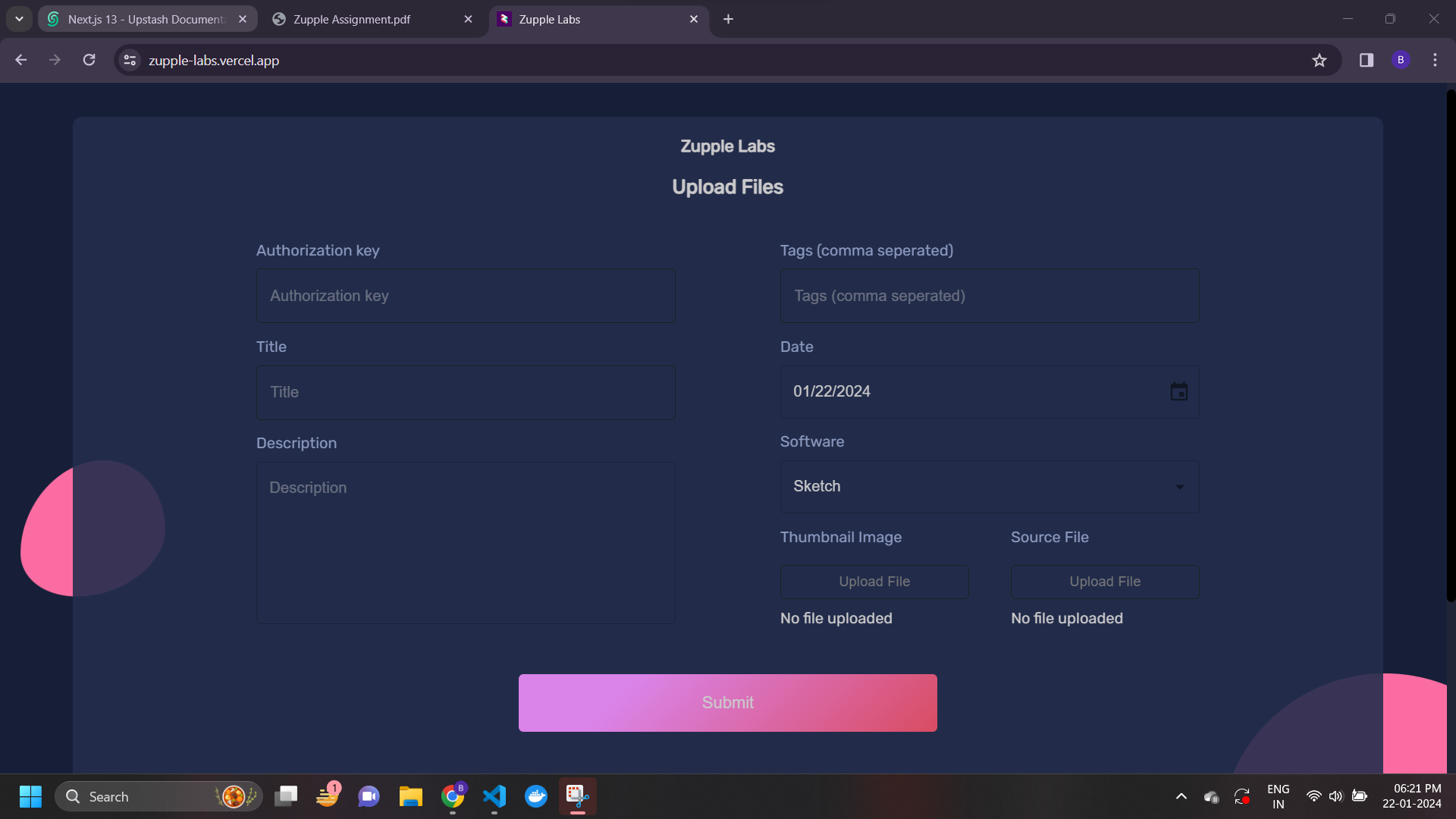
Task: Bookmark this page with star icon
Action: point(1319,61)
